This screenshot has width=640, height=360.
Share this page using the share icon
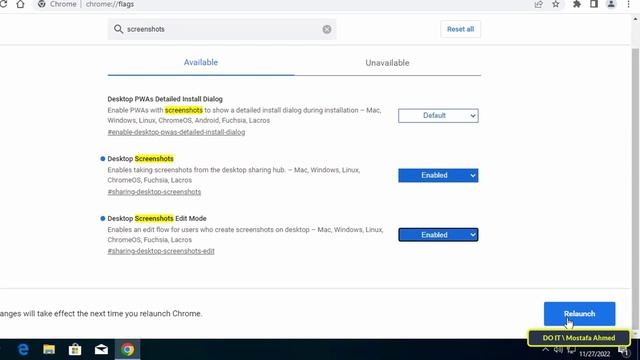(538, 4)
